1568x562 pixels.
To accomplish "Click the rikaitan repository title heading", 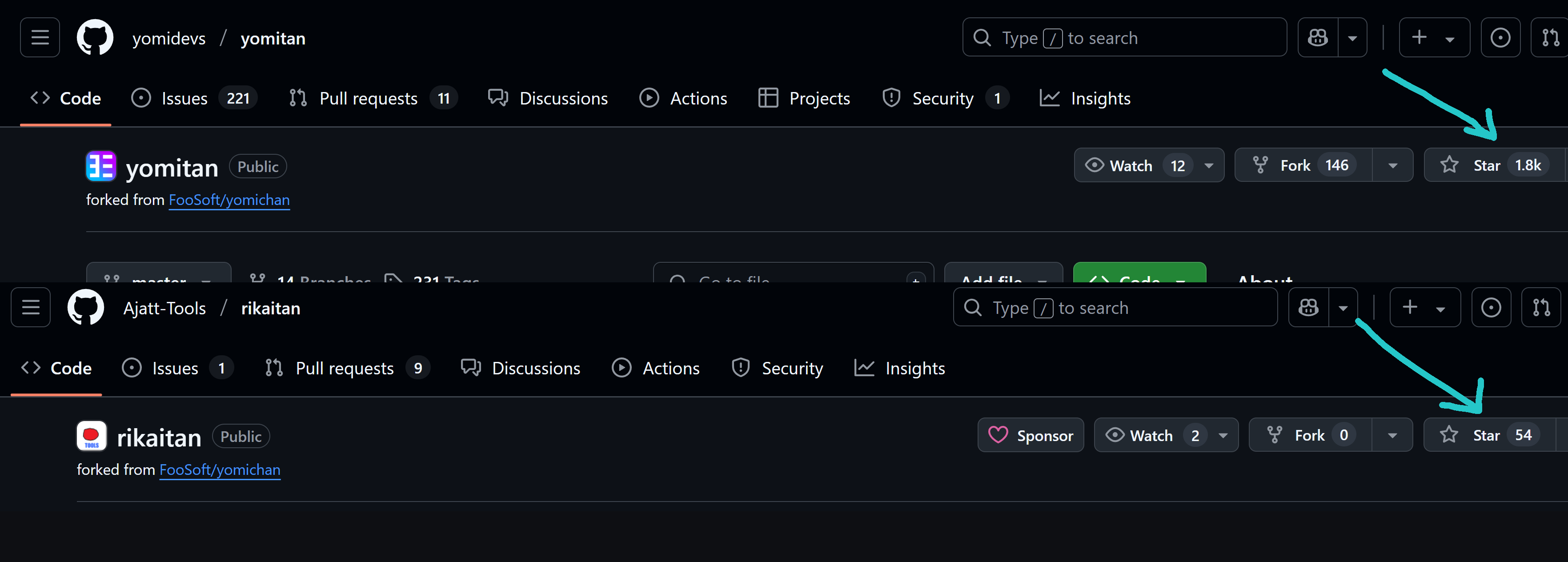I will tap(159, 437).
